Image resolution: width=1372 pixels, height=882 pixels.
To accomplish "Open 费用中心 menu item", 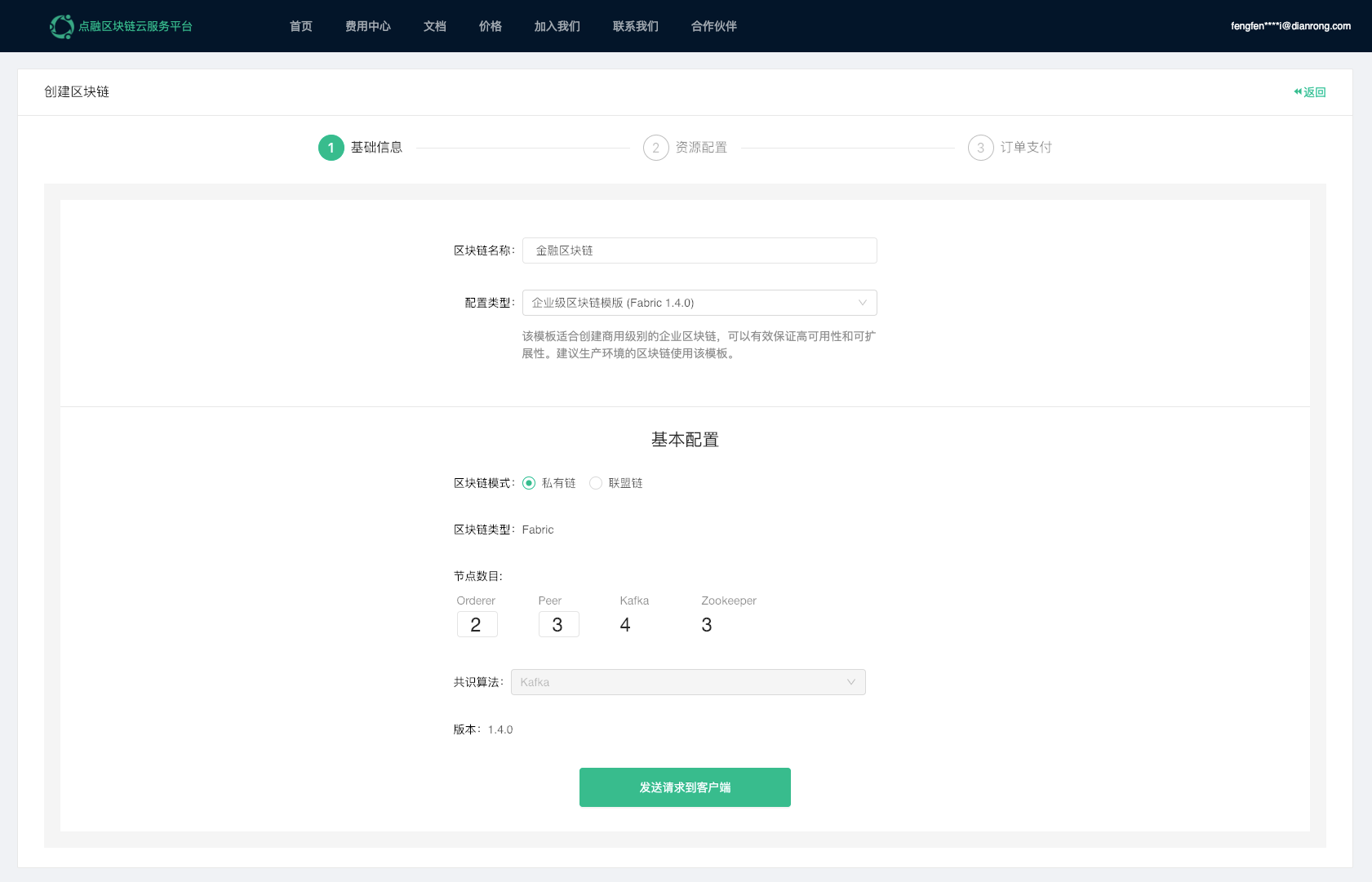I will 368,26.
